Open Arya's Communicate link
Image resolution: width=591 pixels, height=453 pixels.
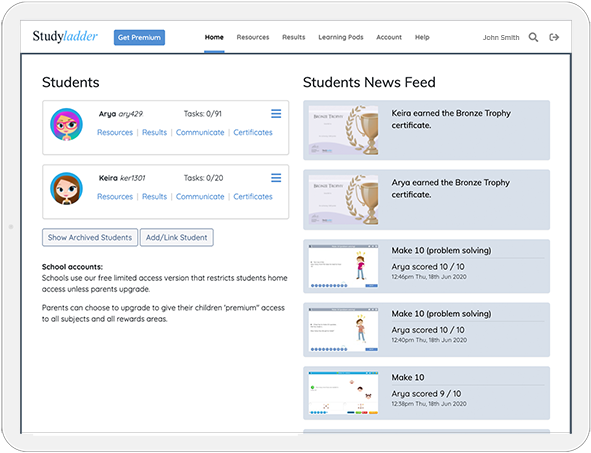click(200, 132)
